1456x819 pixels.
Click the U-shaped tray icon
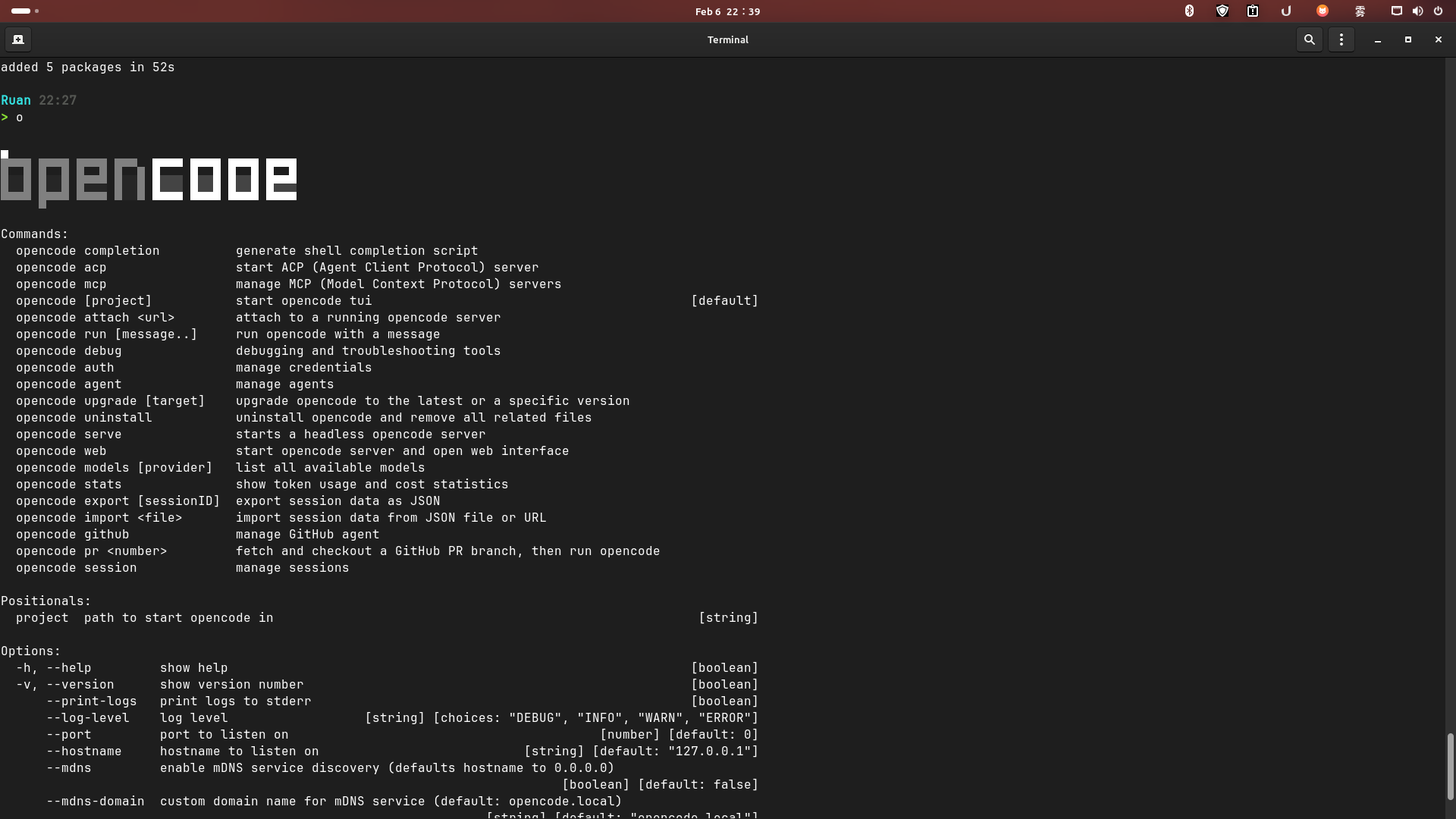[x=1285, y=11]
